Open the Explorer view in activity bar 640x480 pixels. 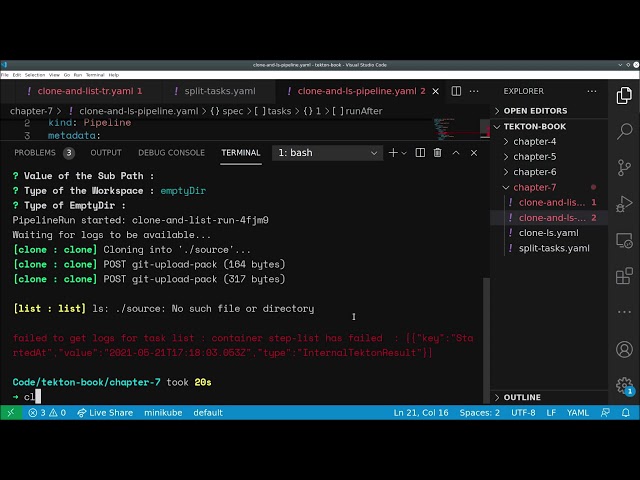624,96
